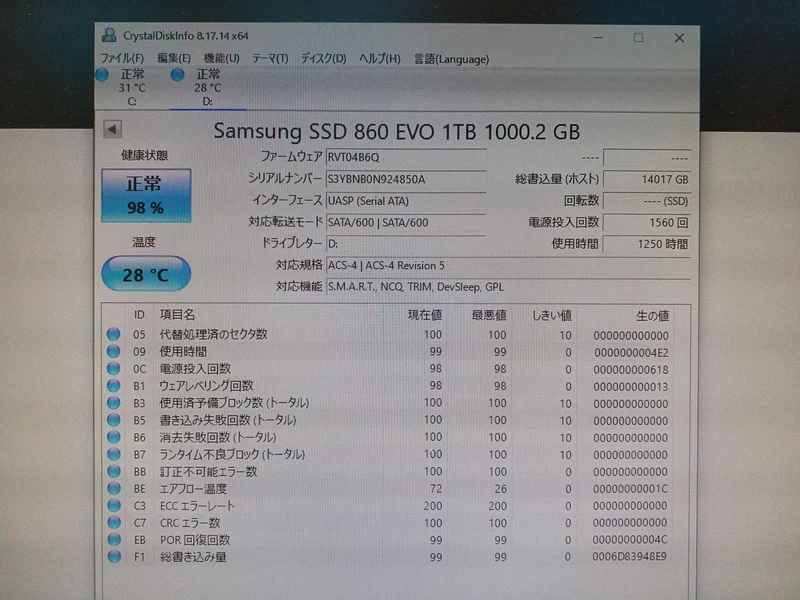Select the D: drive status circle

pos(178,75)
